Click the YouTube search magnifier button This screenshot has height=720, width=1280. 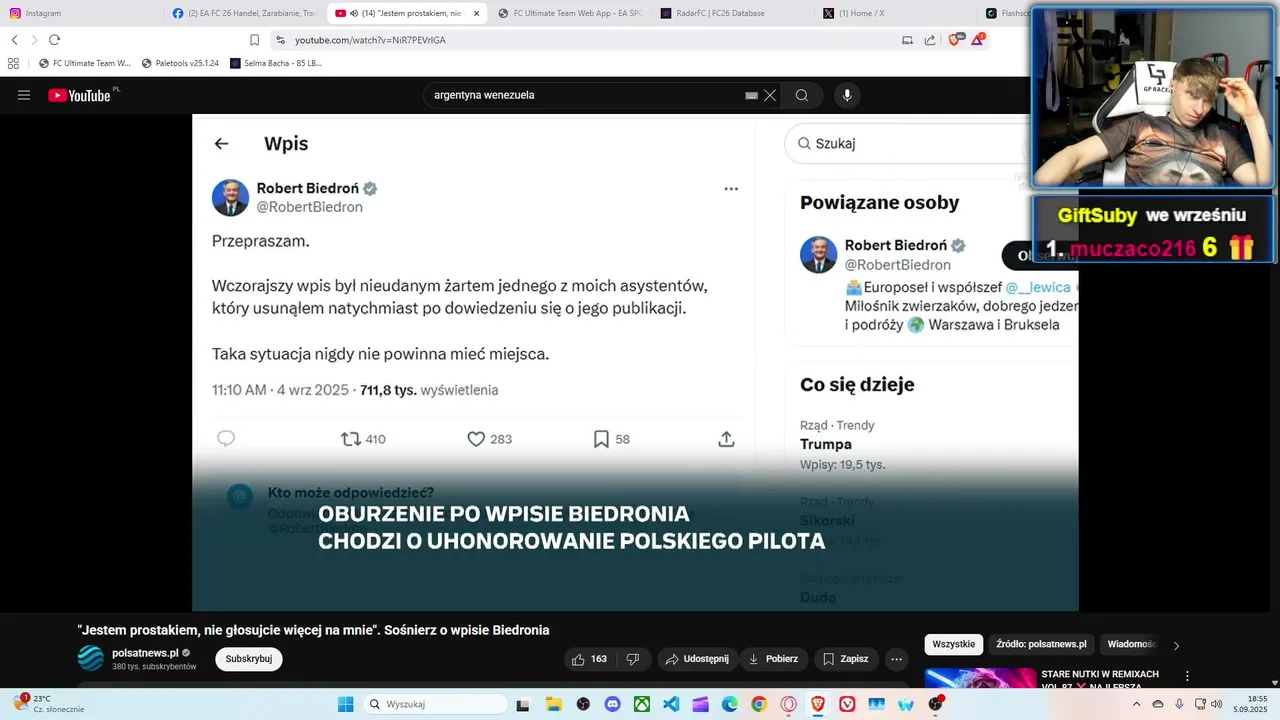pos(802,95)
